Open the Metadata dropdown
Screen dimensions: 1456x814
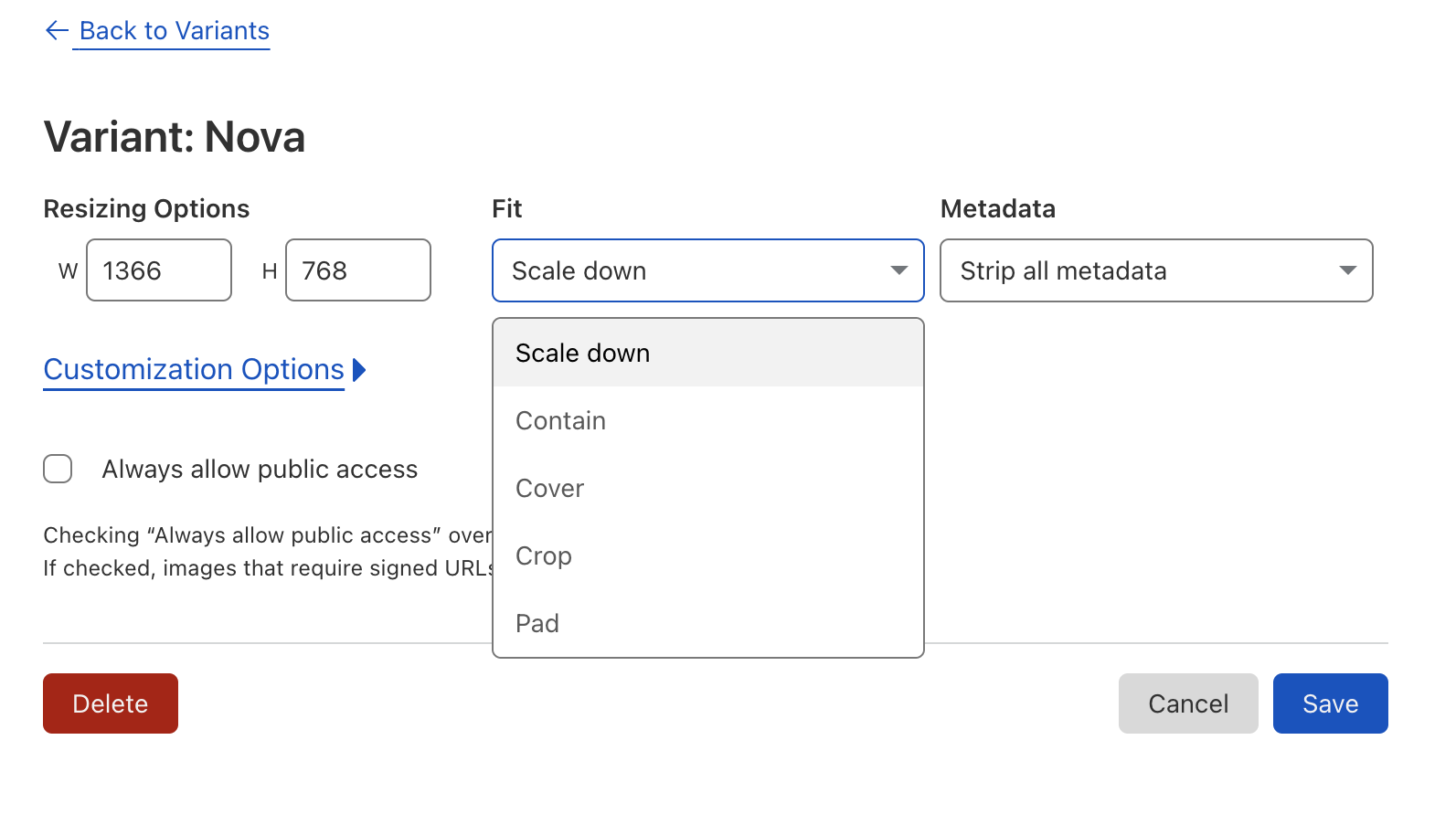tap(1142, 270)
